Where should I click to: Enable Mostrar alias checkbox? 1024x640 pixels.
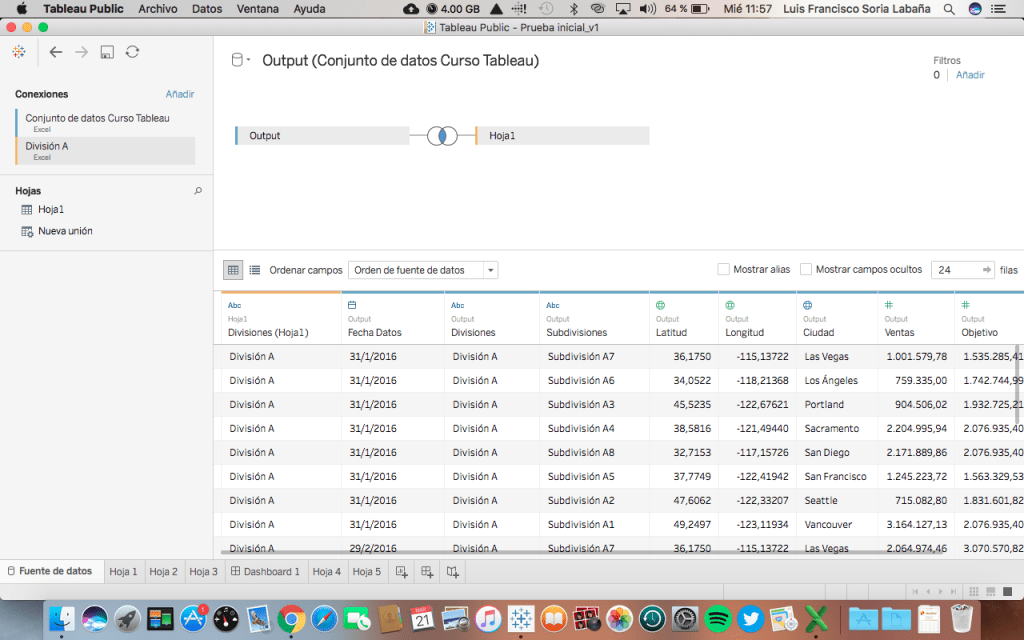coord(724,269)
